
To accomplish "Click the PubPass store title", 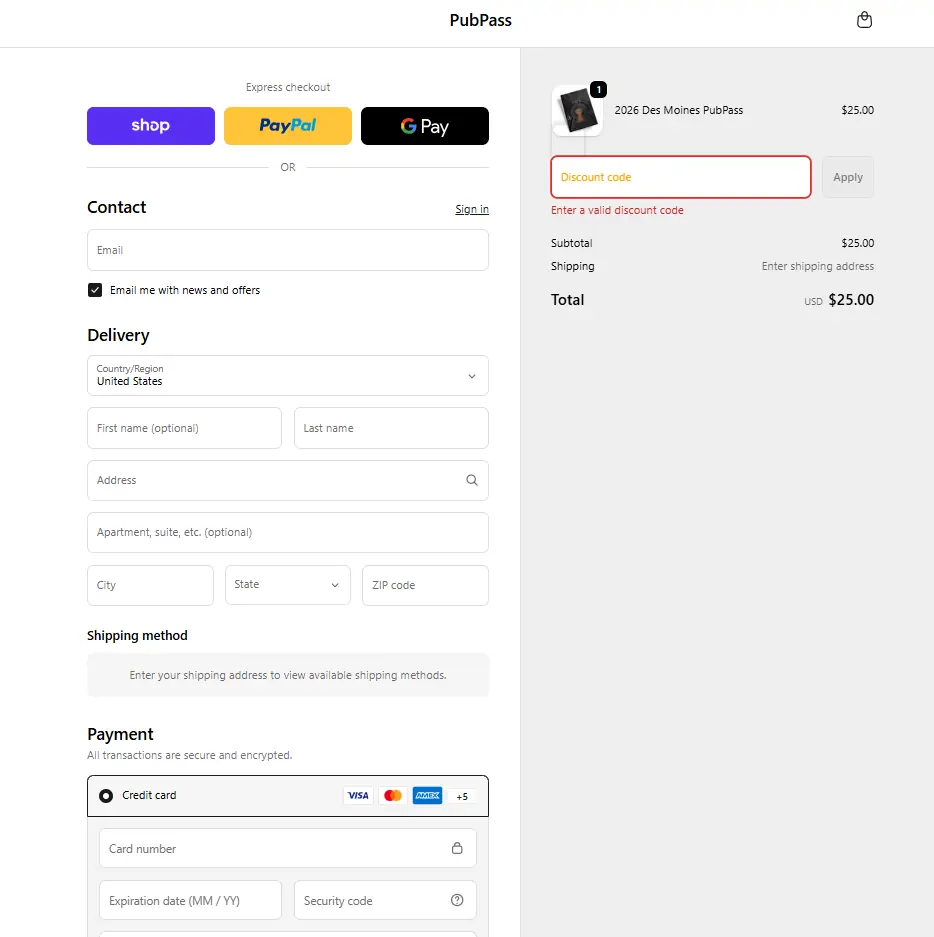I will tap(480, 20).
